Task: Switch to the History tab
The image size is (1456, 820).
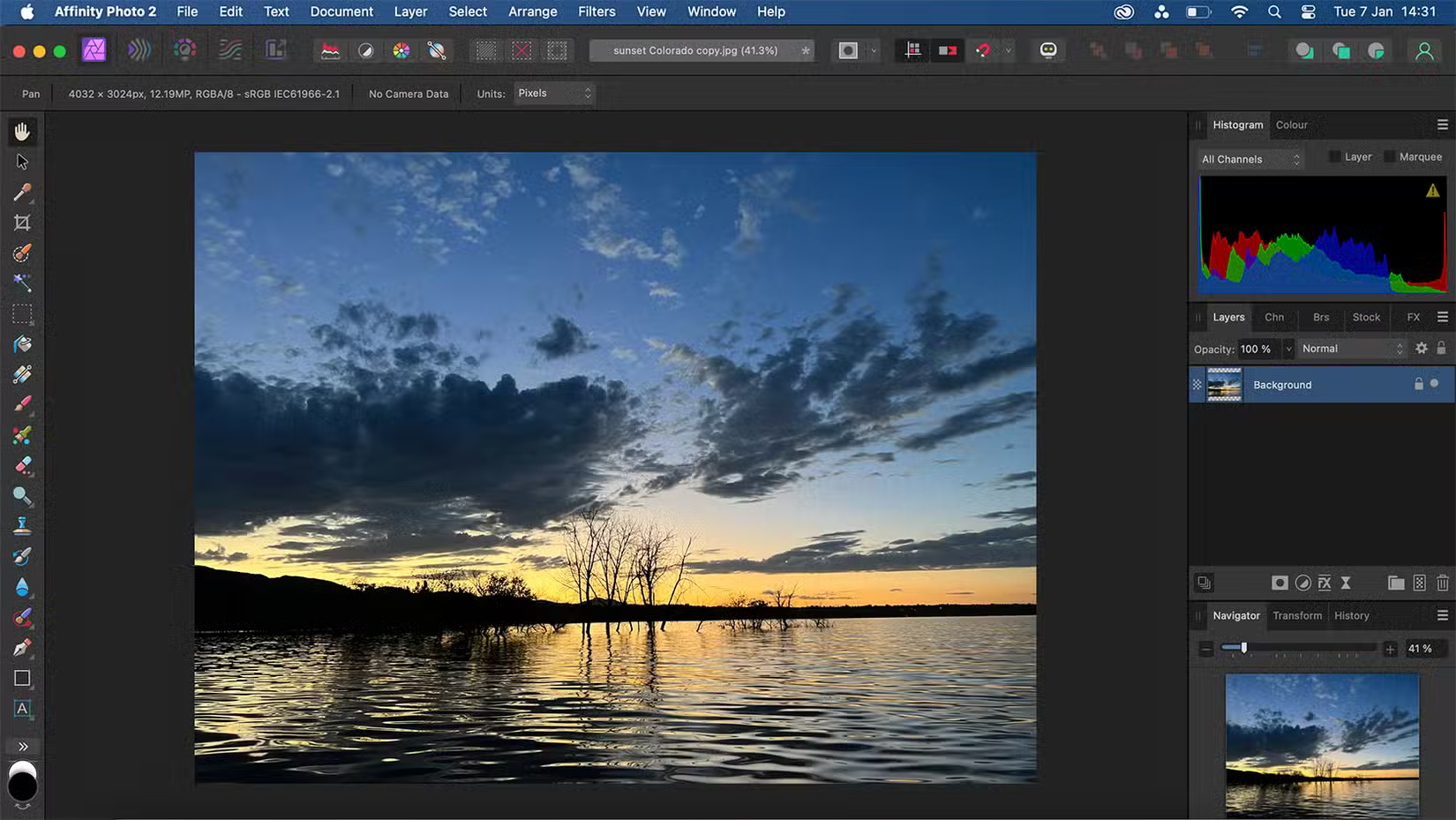Action: coord(1351,615)
